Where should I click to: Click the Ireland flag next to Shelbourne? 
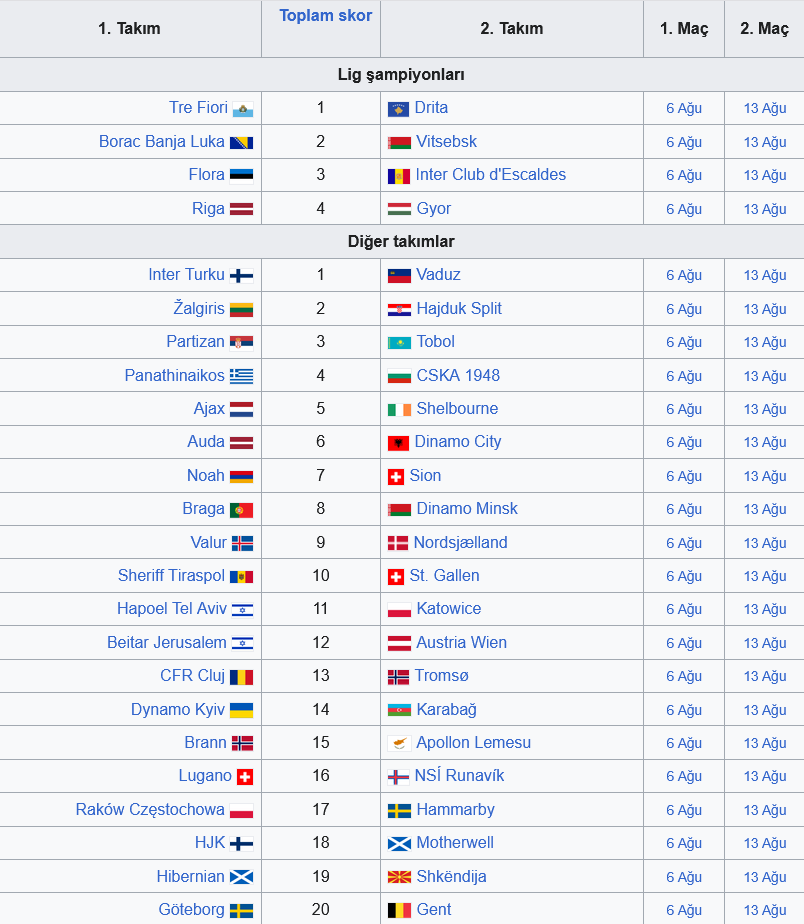pos(399,409)
